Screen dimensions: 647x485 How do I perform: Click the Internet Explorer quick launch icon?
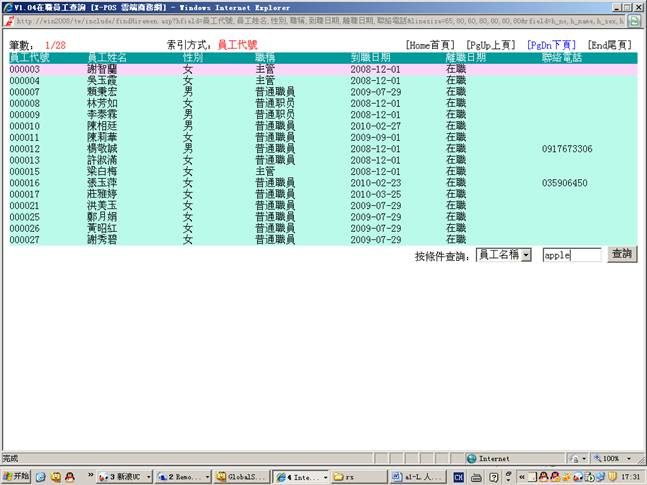click(x=42, y=477)
